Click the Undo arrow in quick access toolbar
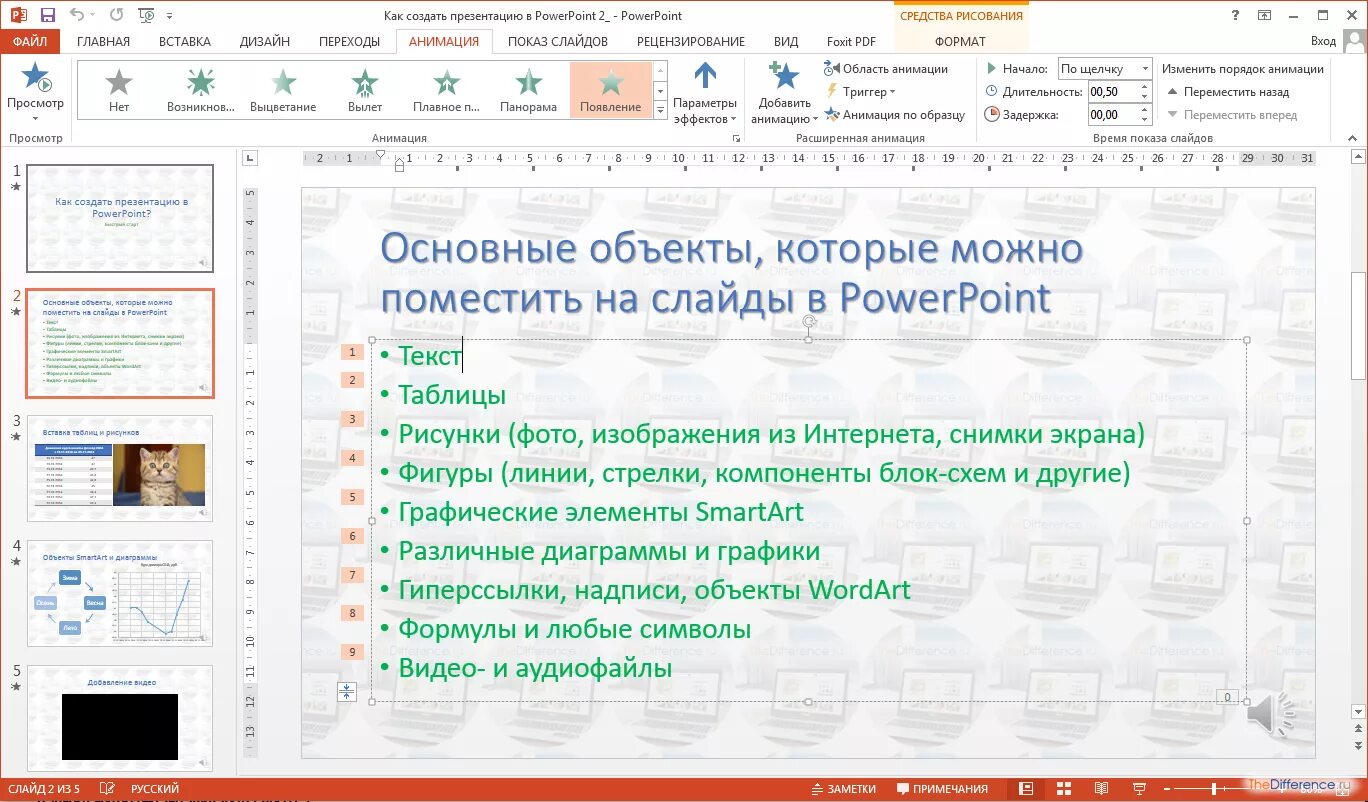Image resolution: width=1368 pixels, height=802 pixels. tap(77, 15)
